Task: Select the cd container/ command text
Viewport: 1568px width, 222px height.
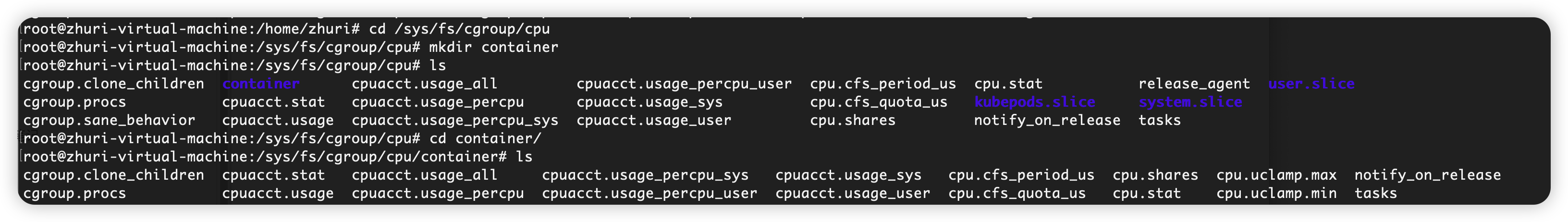Action: click(485, 139)
